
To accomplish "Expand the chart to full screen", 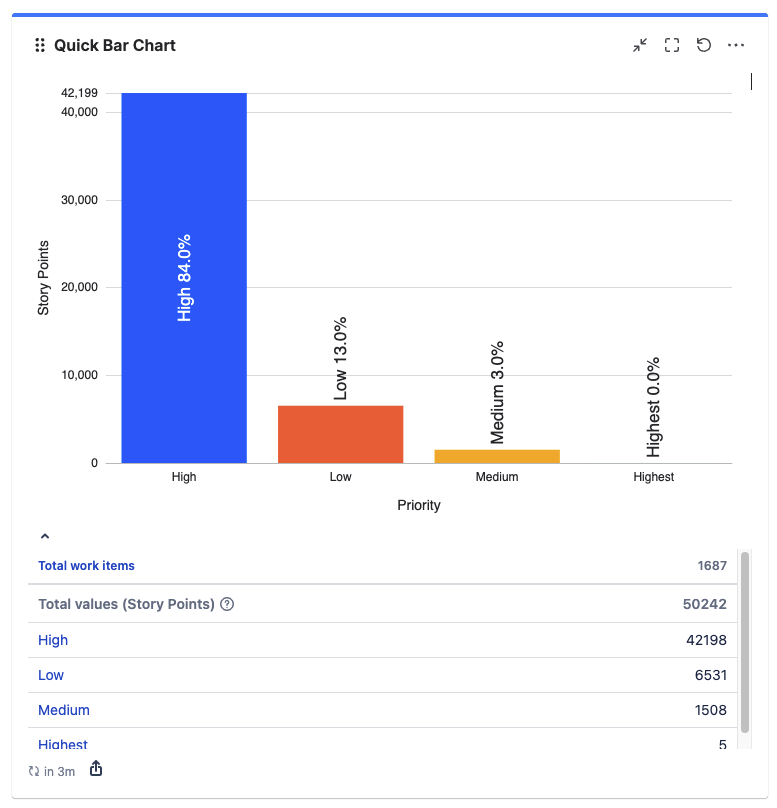I will pyautogui.click(x=671, y=45).
